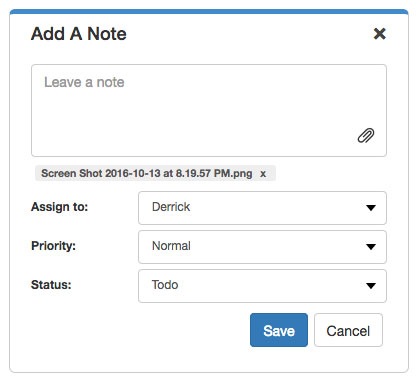The height and width of the screenshot is (380, 418).
Task: Save the note
Action: 279,330
